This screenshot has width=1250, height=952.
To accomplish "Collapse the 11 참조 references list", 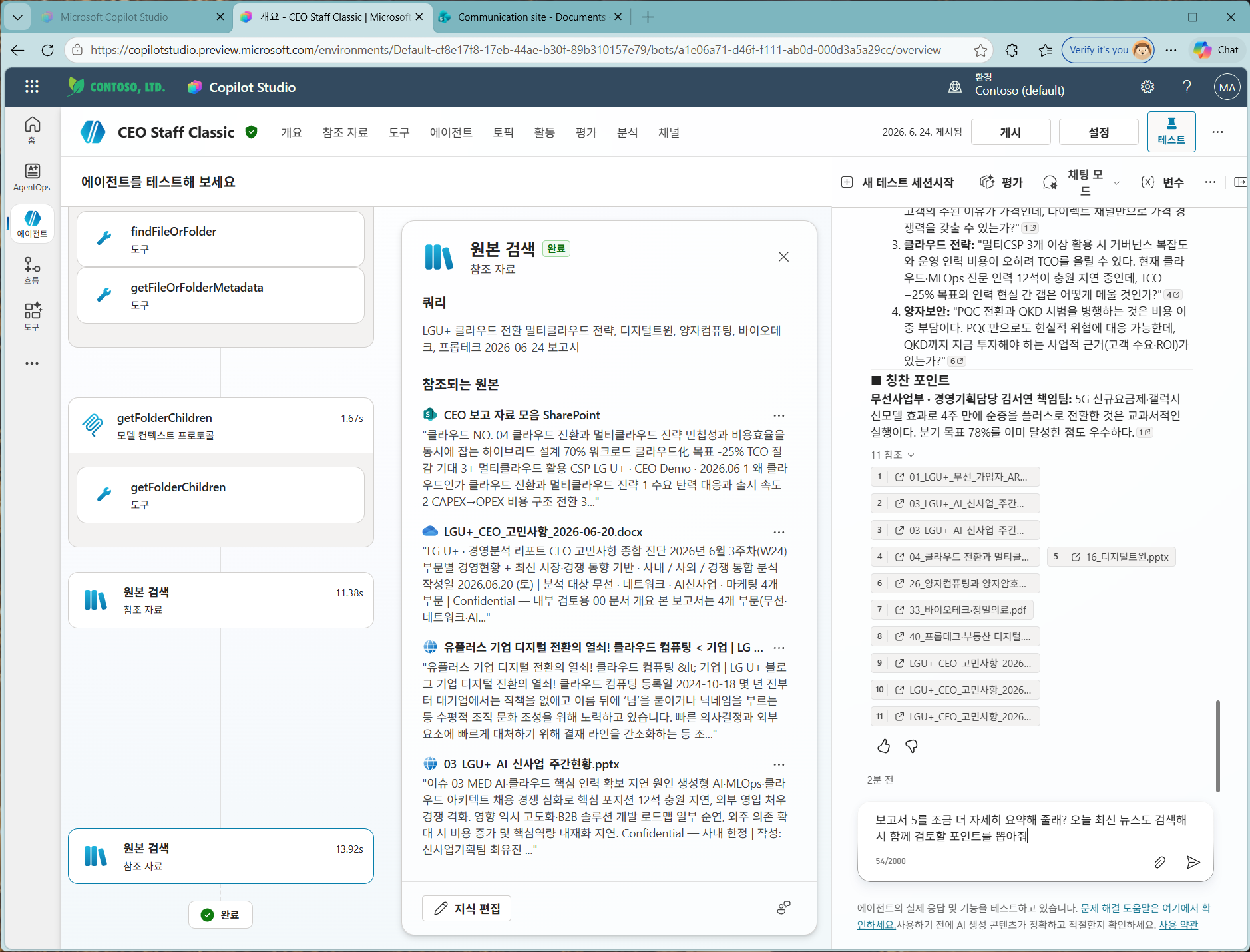I will pyautogui.click(x=893, y=455).
